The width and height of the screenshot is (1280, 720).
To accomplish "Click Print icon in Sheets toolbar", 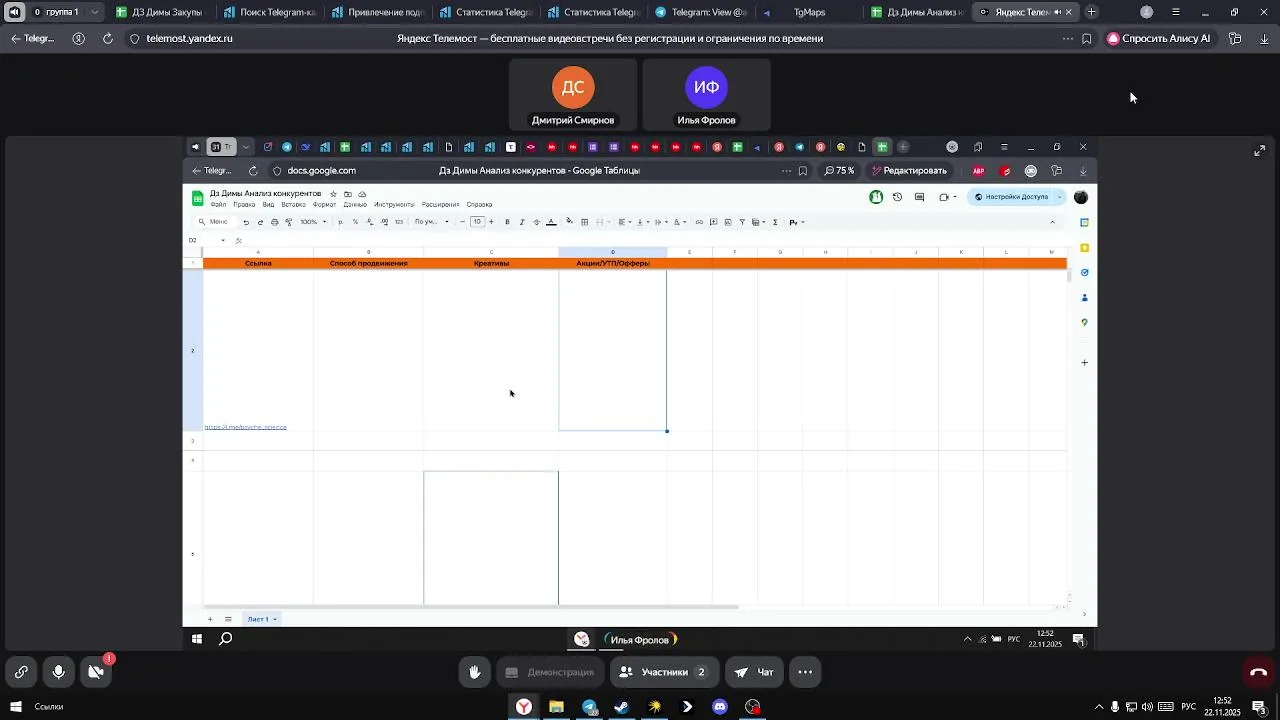I will [274, 222].
